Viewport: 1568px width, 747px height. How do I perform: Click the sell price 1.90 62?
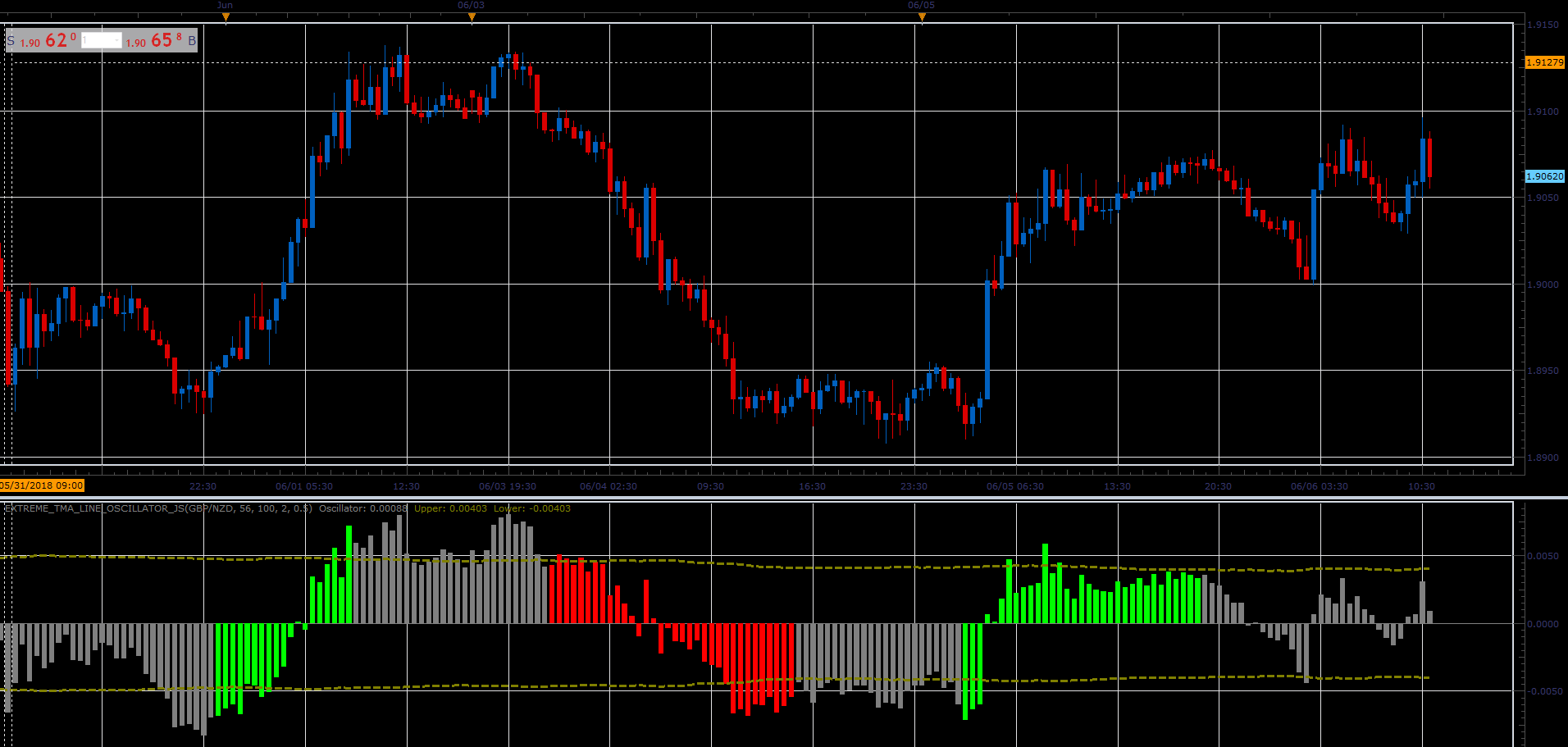point(48,40)
